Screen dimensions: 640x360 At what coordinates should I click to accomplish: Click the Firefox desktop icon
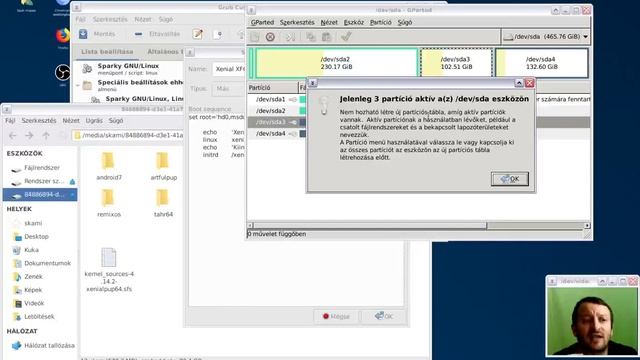click(x=63, y=36)
